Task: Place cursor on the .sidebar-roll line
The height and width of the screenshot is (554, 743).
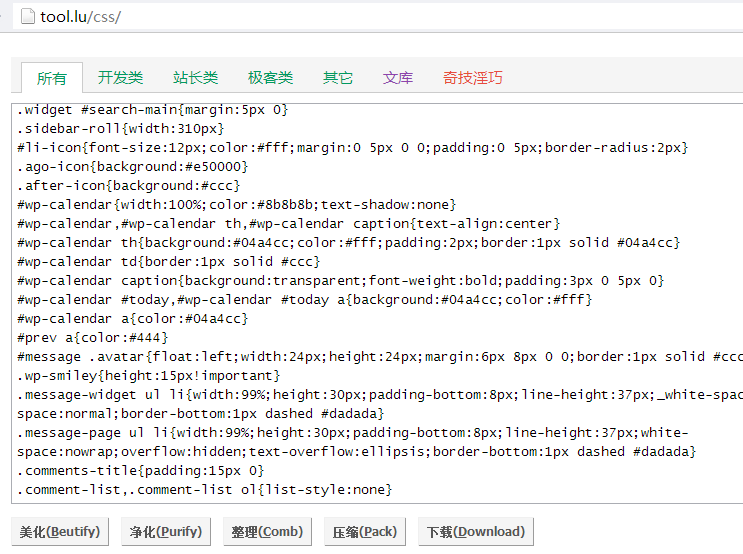Action: (x=120, y=128)
